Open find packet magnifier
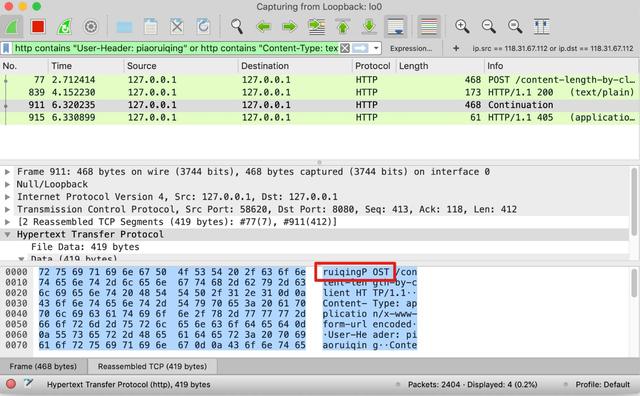 click(x=237, y=27)
